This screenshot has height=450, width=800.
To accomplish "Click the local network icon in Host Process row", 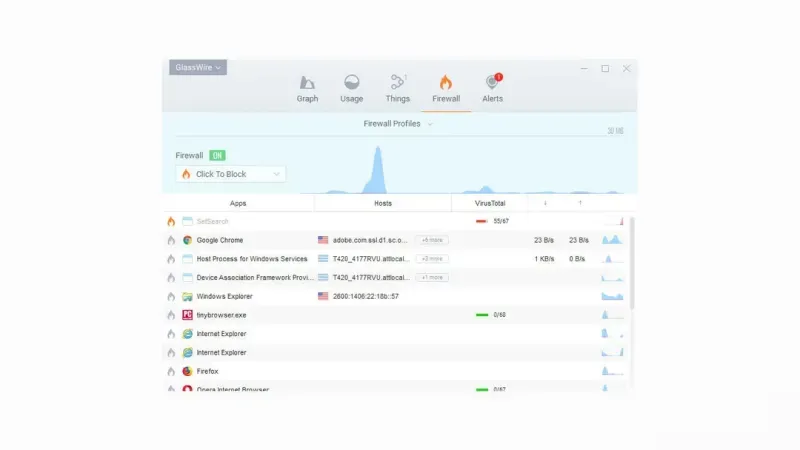I will (323, 259).
